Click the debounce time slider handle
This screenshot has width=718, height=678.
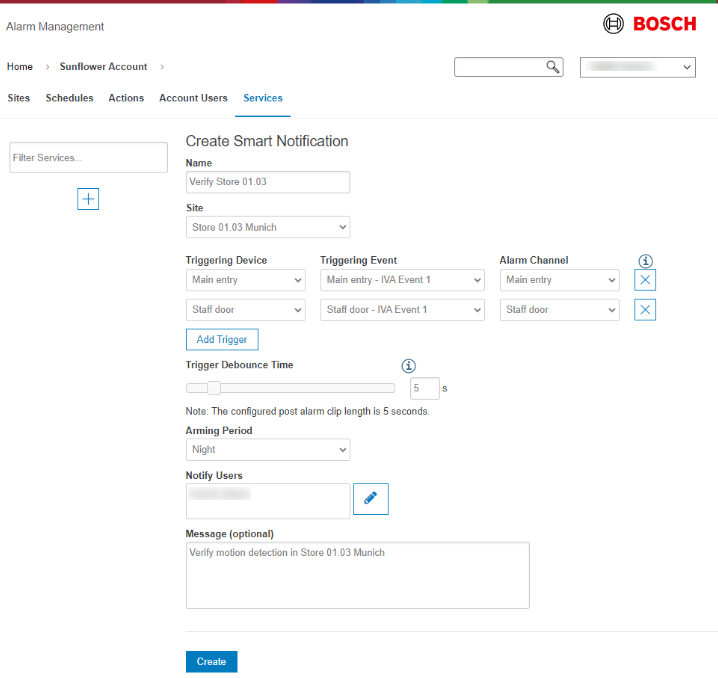[x=213, y=388]
